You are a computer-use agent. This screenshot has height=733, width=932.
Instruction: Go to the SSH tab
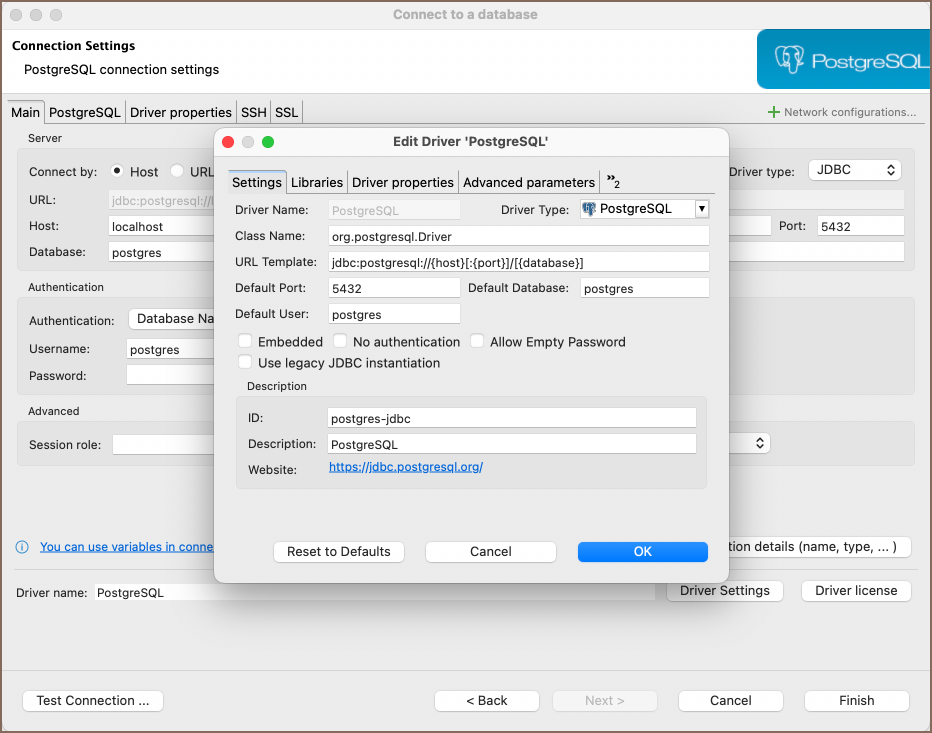coord(253,113)
